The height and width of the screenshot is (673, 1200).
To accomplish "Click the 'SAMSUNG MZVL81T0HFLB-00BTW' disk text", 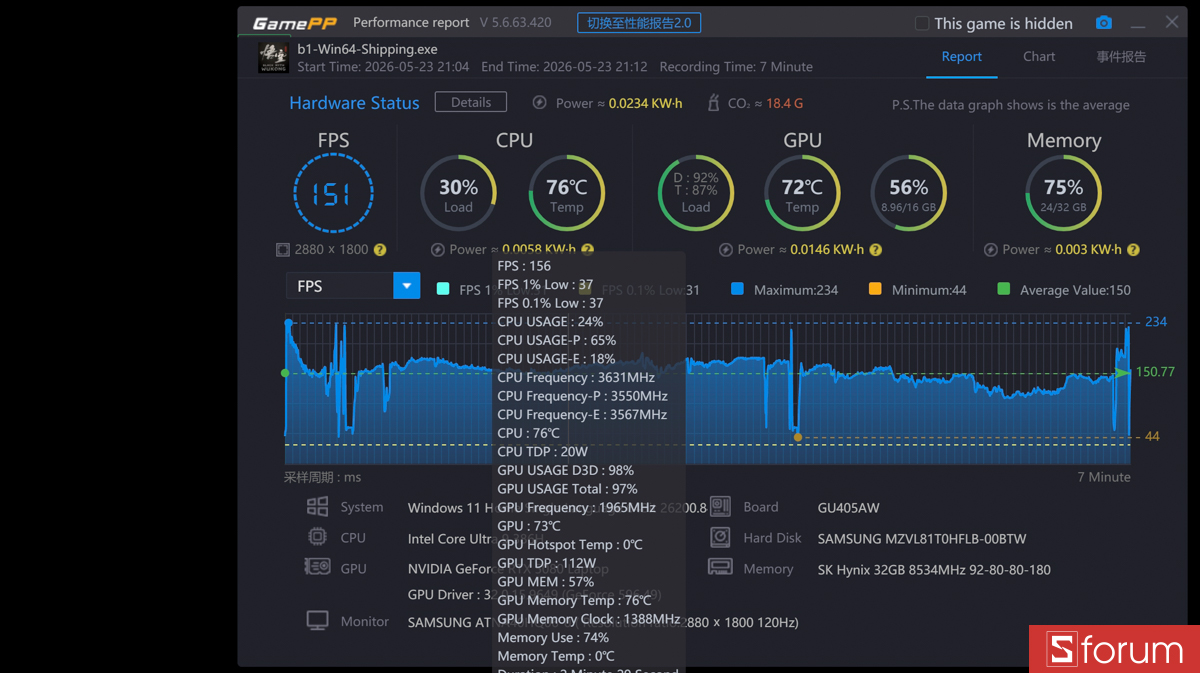I will (x=921, y=538).
